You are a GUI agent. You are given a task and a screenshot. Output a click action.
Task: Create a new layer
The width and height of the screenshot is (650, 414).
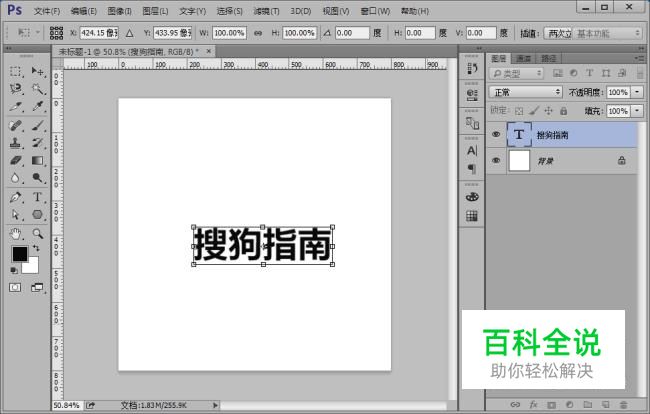click(x=605, y=404)
